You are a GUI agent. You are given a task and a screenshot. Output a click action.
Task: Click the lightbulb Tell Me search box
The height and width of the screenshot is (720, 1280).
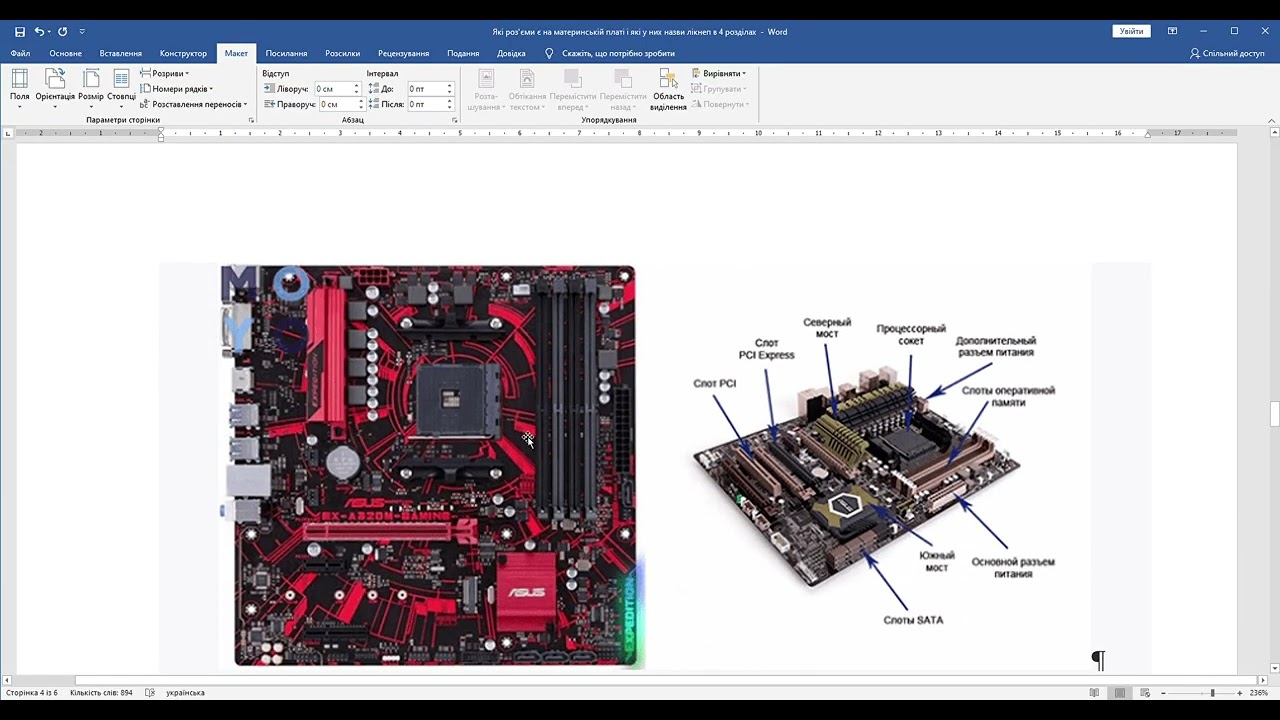click(610, 53)
